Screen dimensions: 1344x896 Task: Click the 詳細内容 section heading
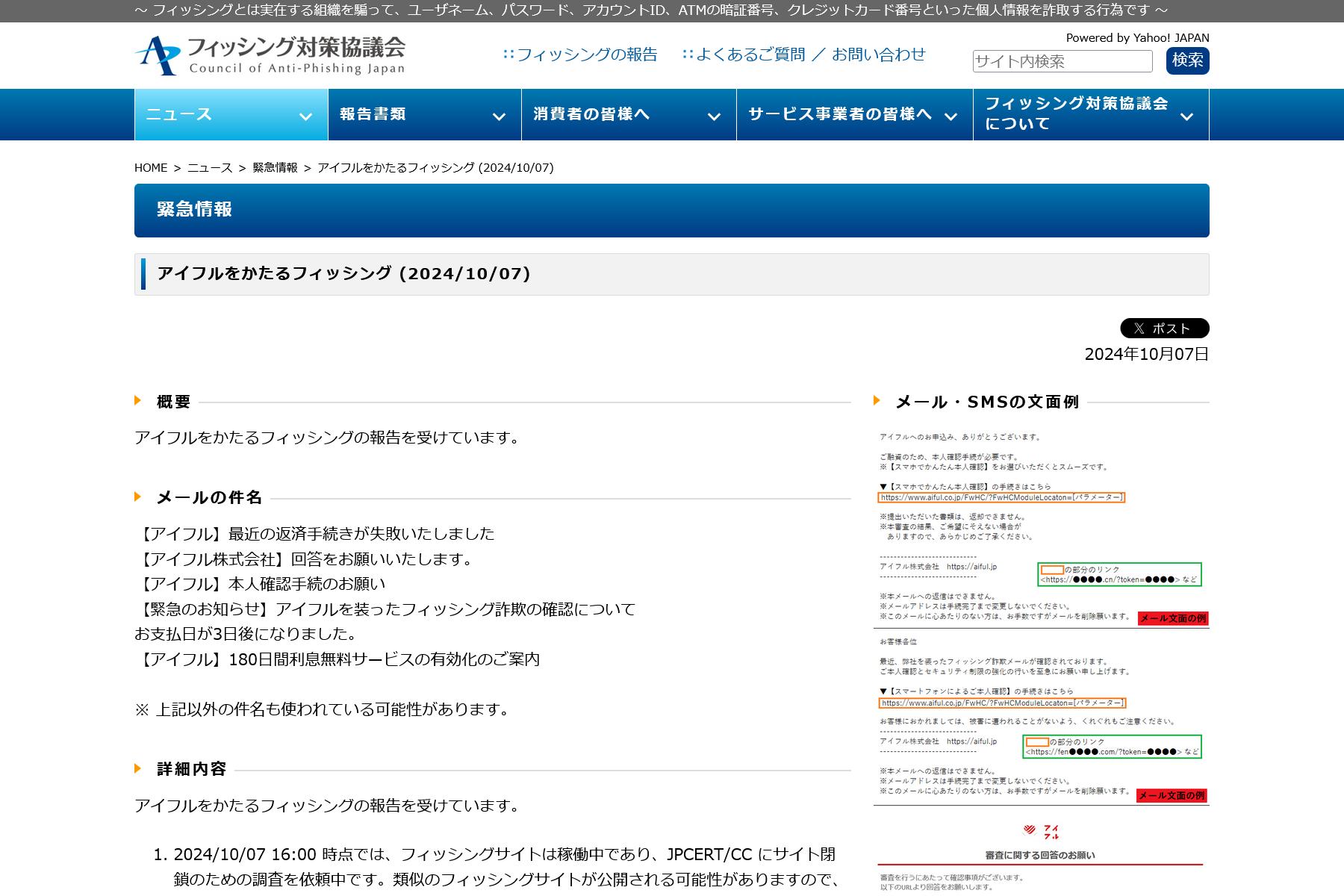pyautogui.click(x=191, y=769)
